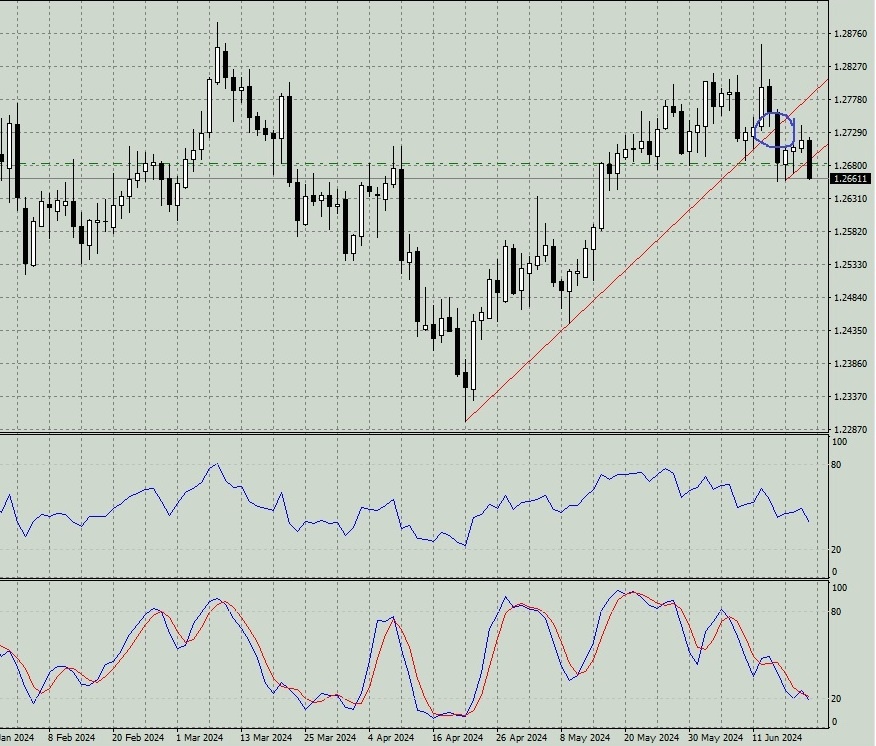Click the 1.27290 price axis label
Viewport: 876px width, 746px height.
click(x=851, y=133)
